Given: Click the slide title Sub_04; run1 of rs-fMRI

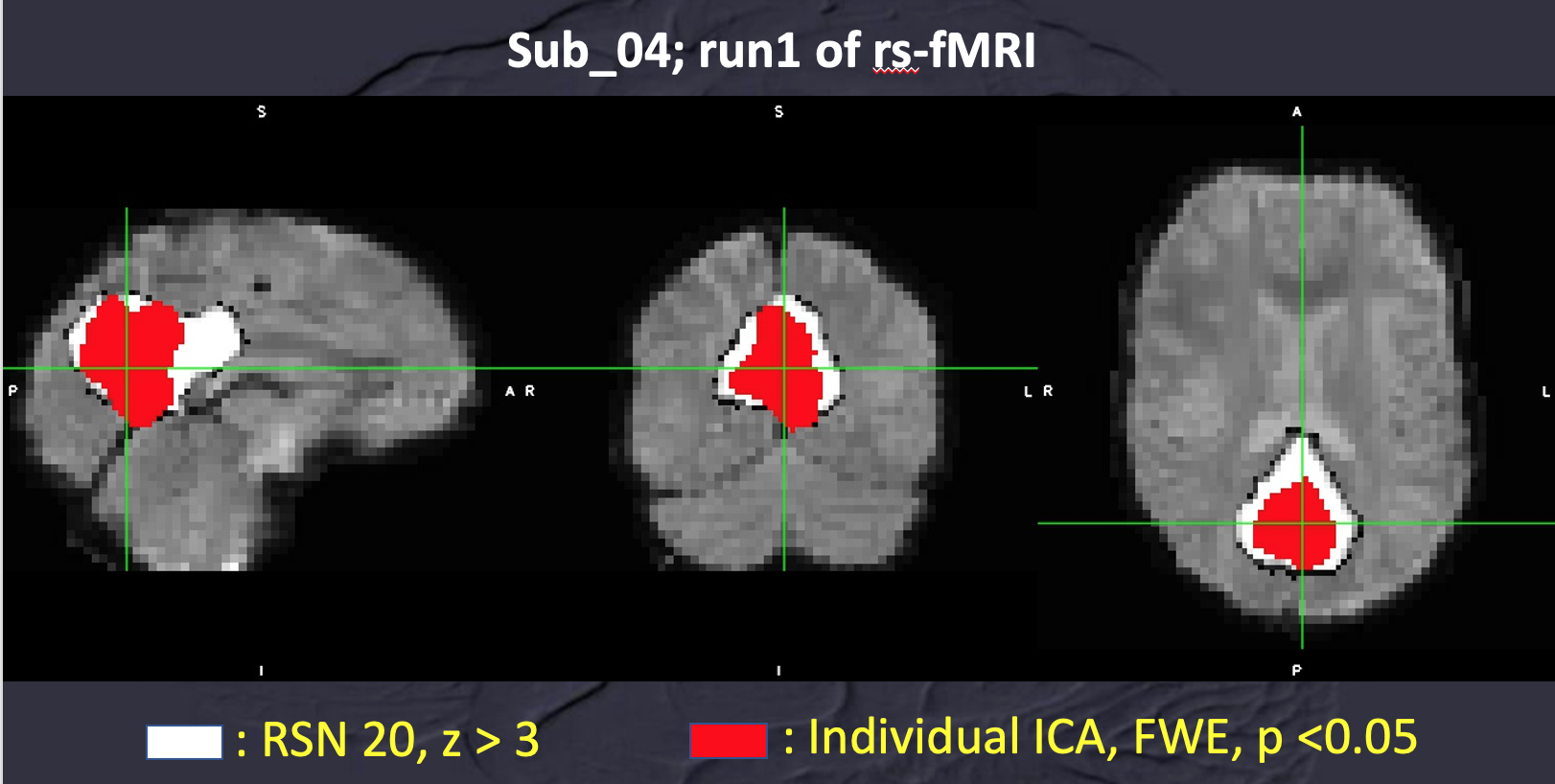Looking at the screenshot, I should pos(771,51).
